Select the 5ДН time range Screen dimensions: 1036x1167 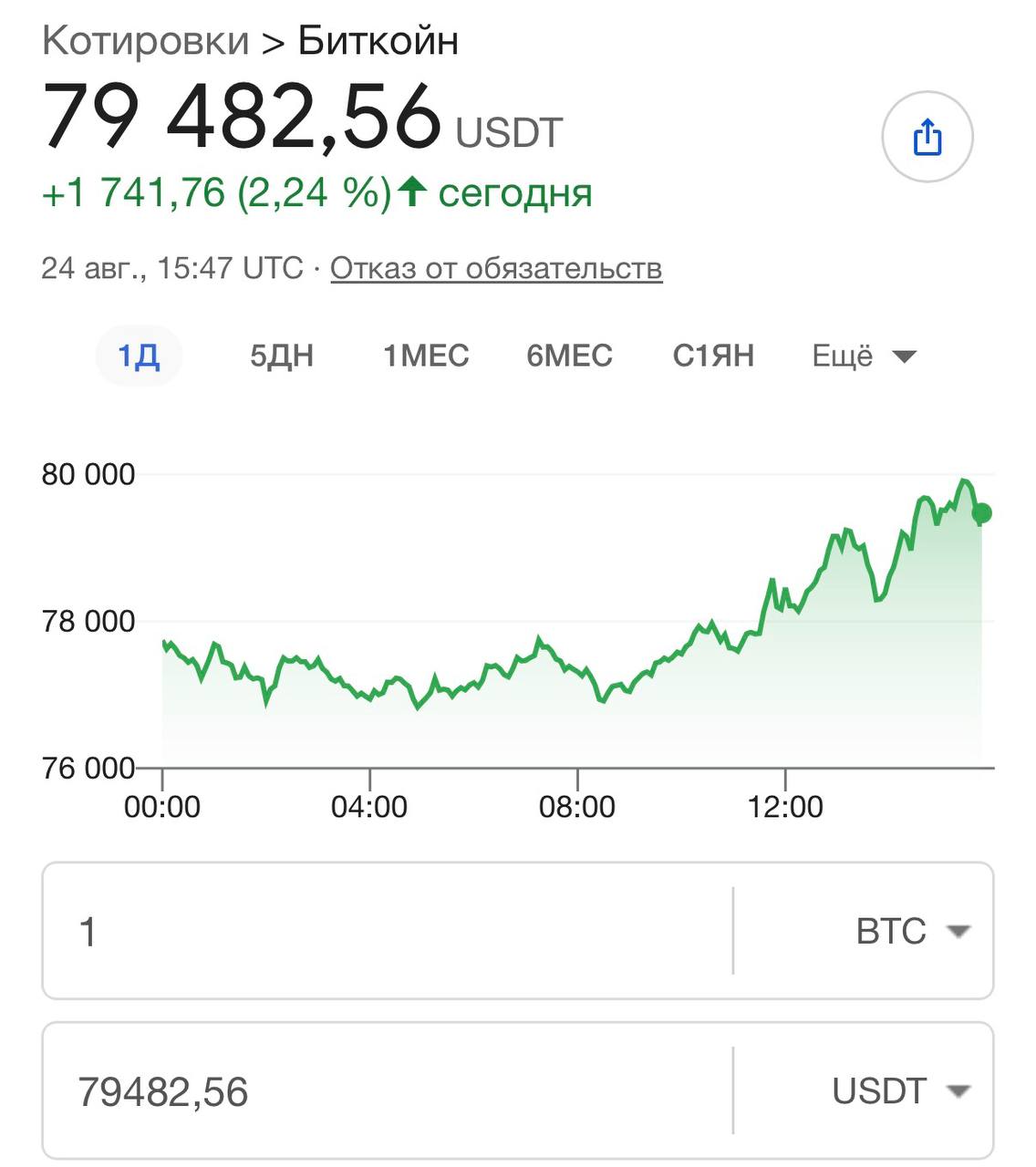coord(282,356)
